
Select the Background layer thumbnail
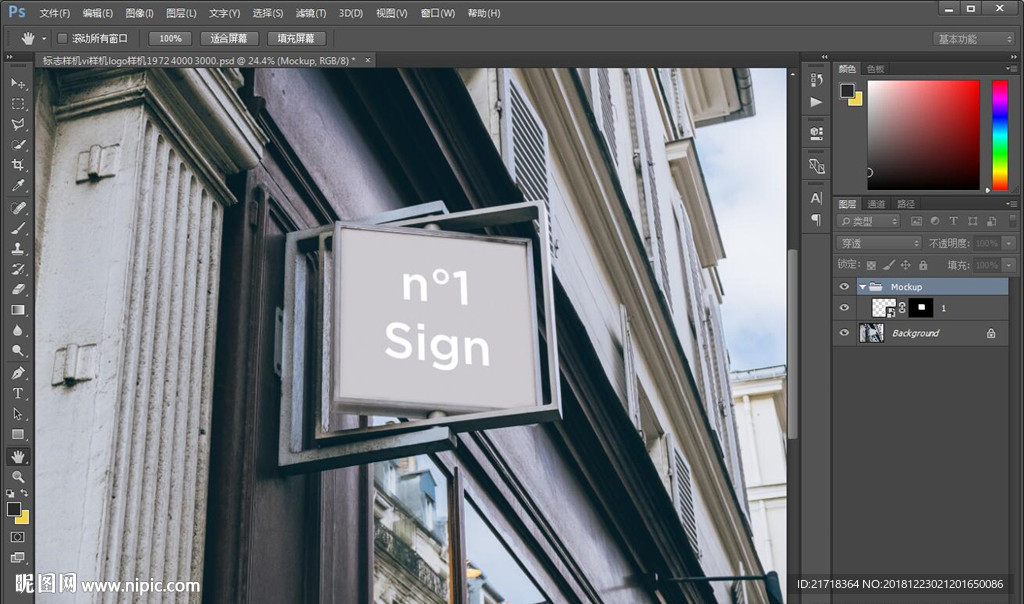click(871, 333)
